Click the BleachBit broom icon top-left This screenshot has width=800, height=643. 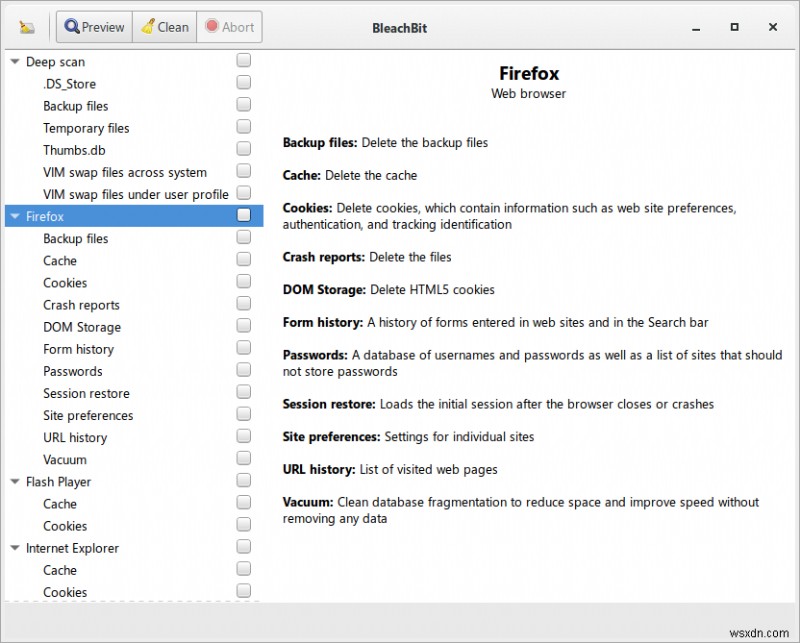pos(26,27)
